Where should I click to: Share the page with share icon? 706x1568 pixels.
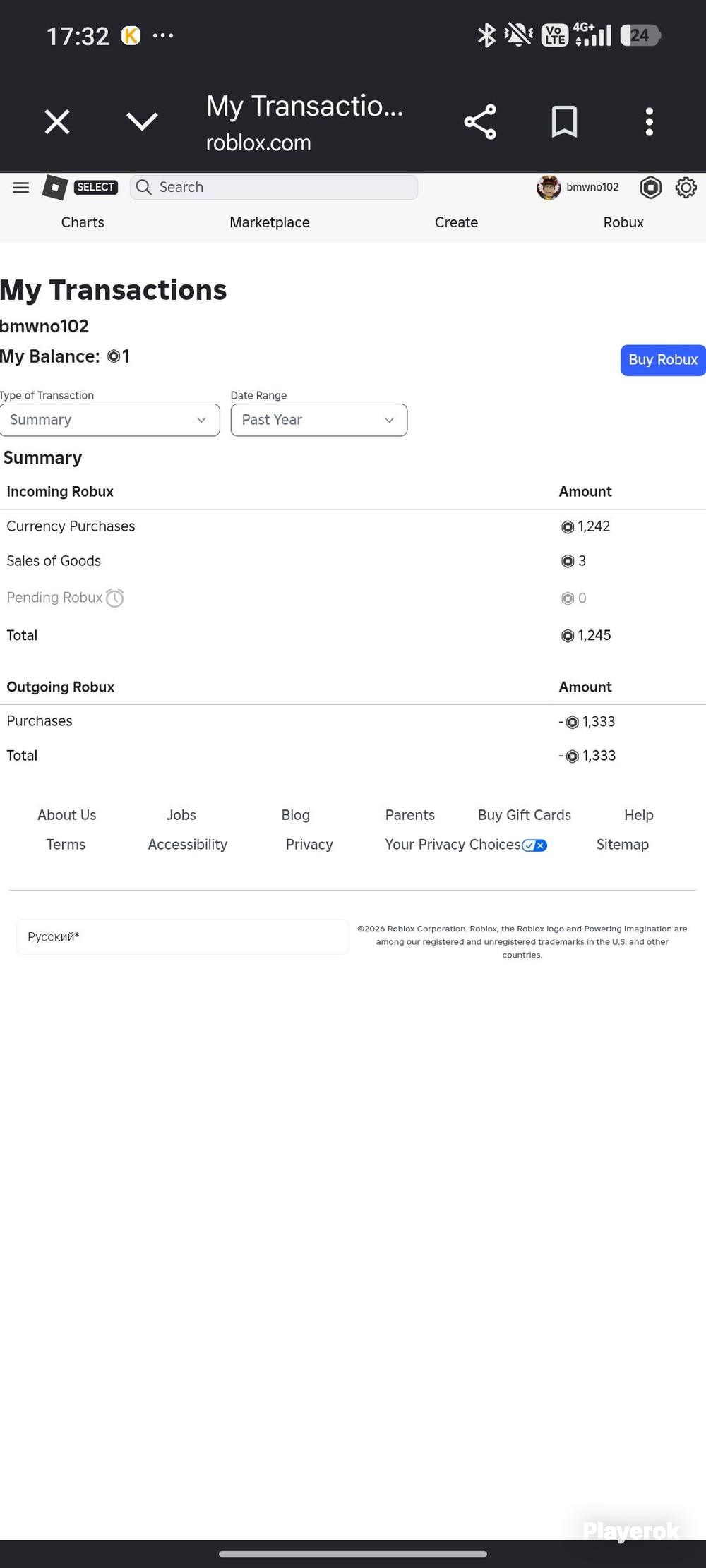pyautogui.click(x=480, y=122)
